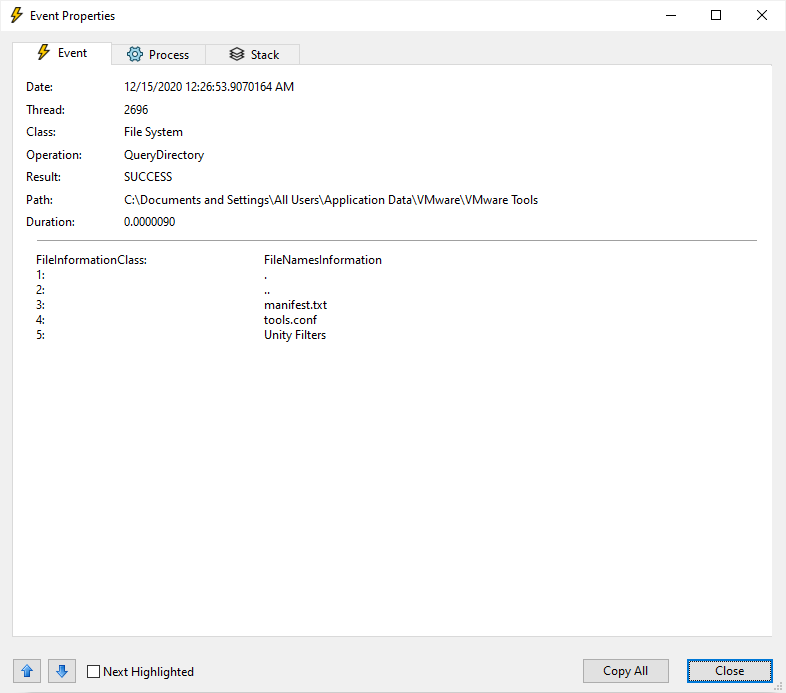
Task: Go to next event with down arrow
Action: pyautogui.click(x=61, y=671)
